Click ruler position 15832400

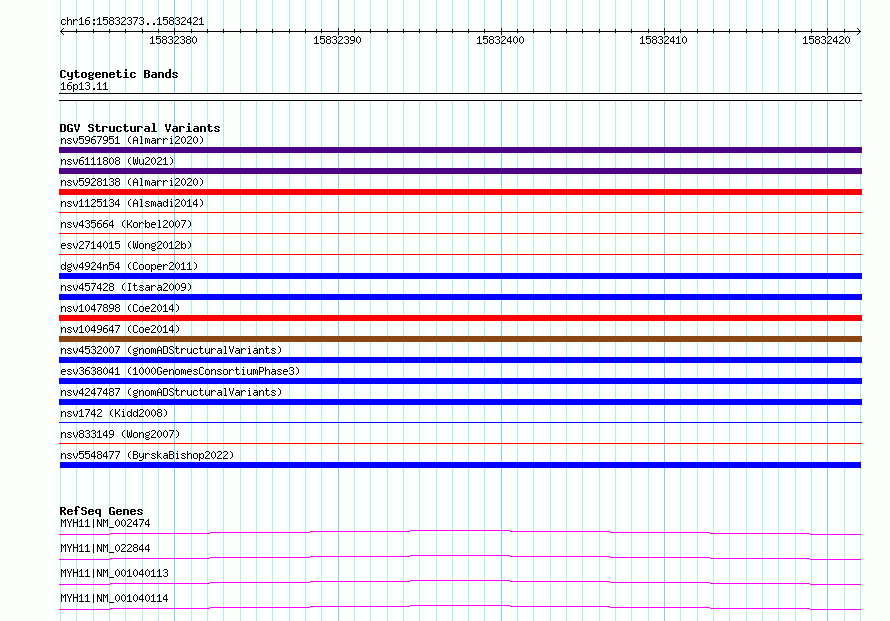[x=500, y=40]
